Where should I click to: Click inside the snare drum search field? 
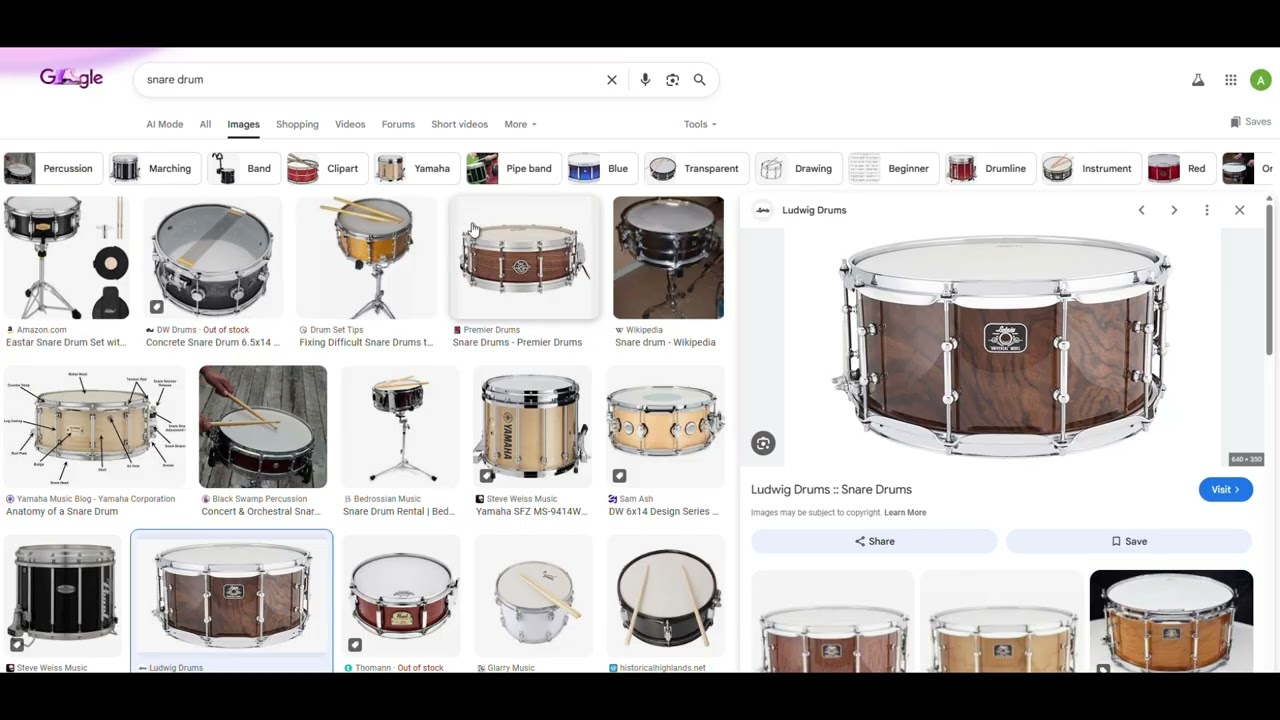click(x=370, y=80)
